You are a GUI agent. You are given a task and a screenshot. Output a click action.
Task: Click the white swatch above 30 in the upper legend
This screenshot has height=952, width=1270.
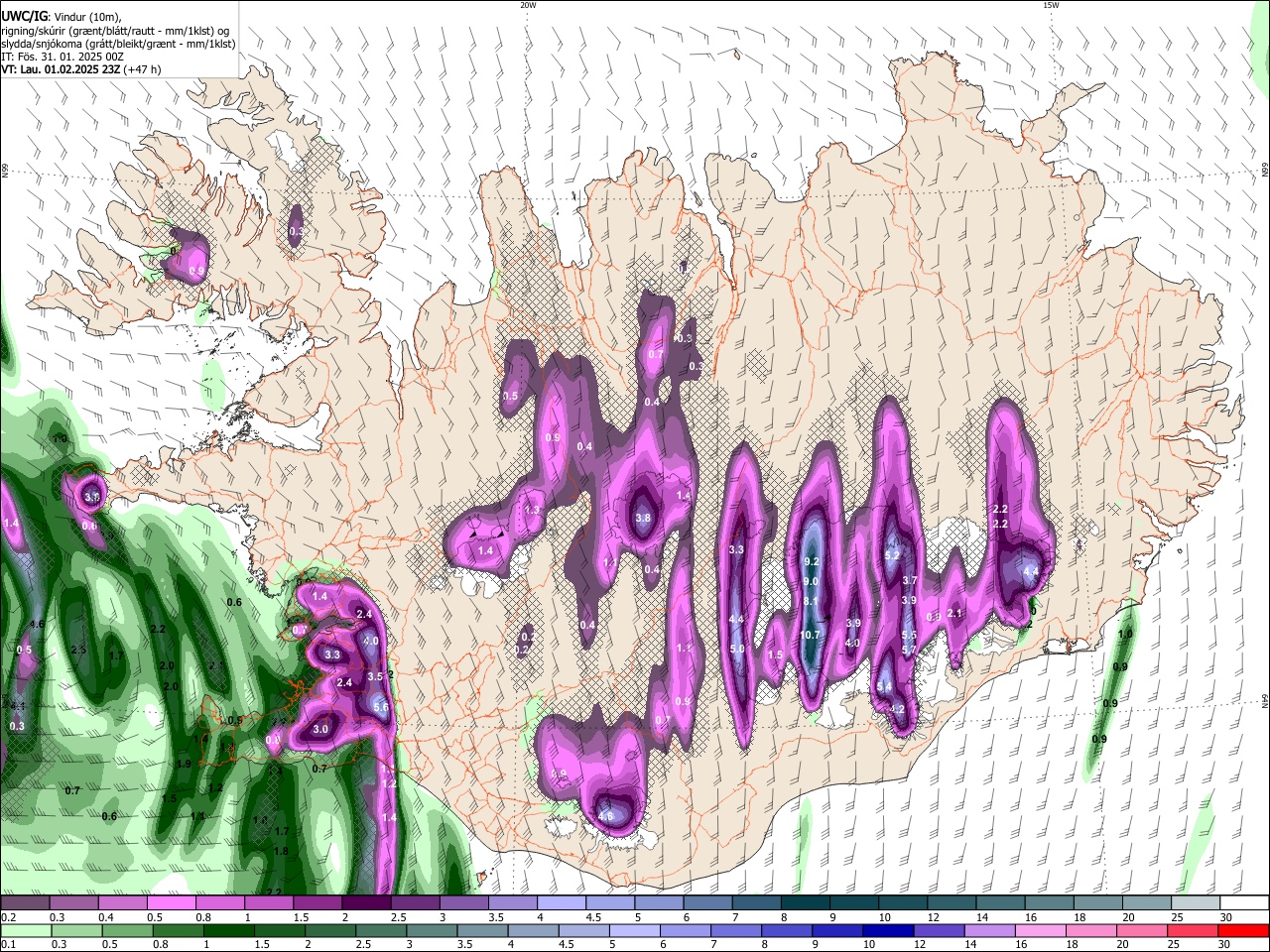pos(1243,903)
